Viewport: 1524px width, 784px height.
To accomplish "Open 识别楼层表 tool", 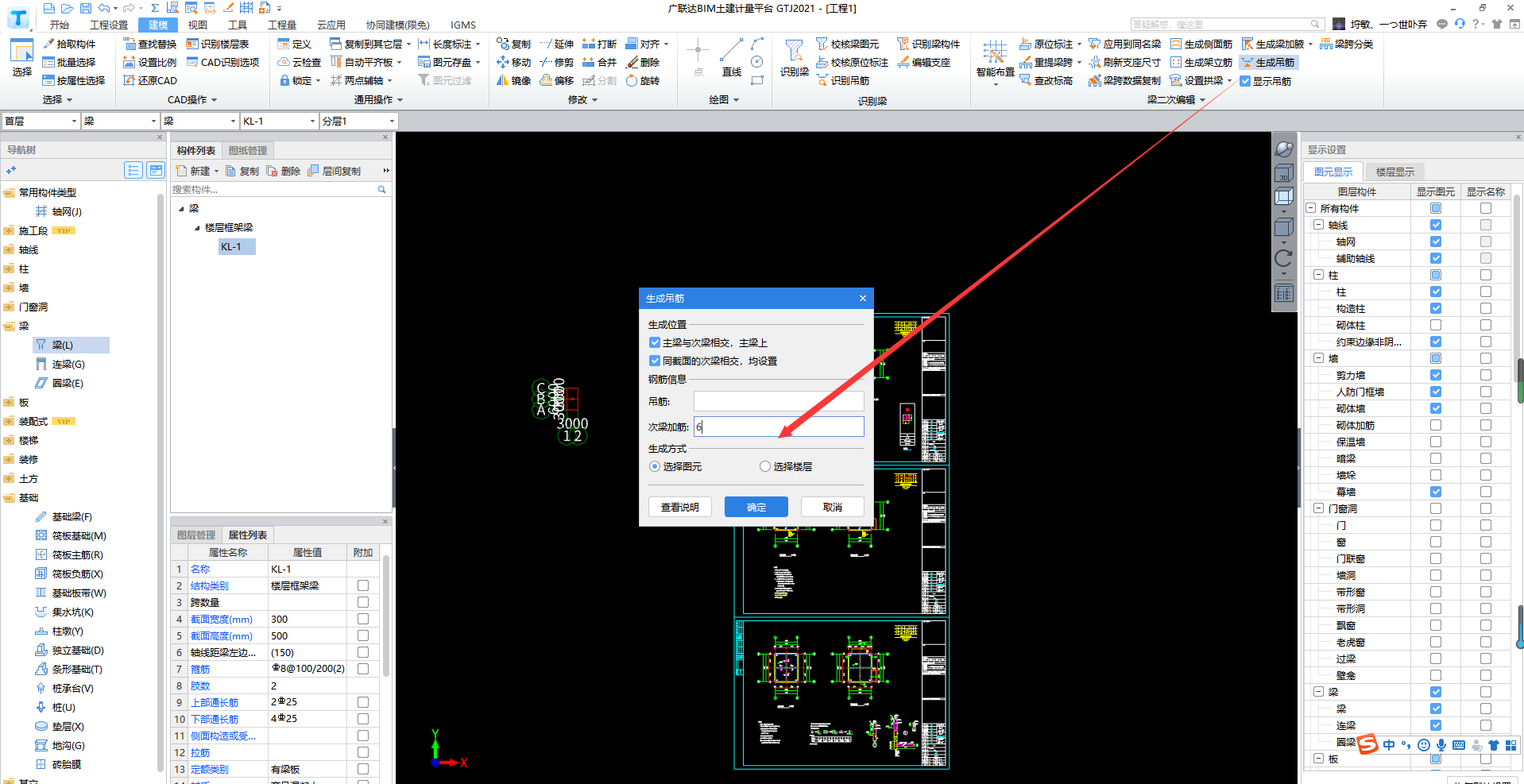I will pos(218,44).
